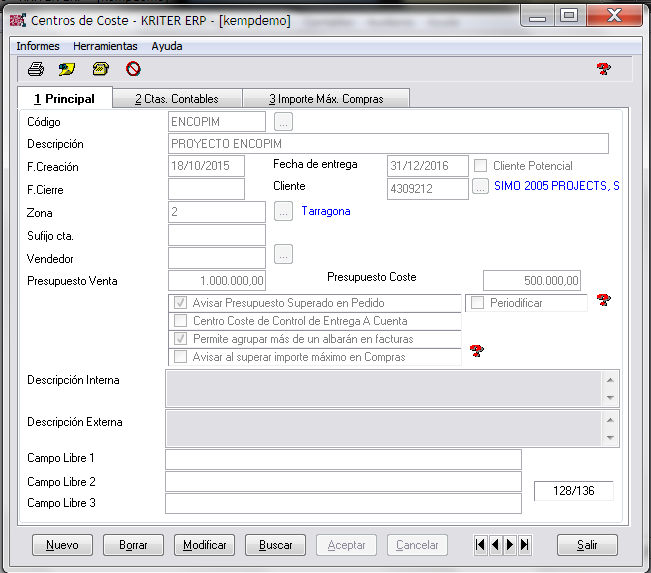This screenshot has height=573, width=651.
Task: Click the Buscar button
Action: (x=275, y=545)
